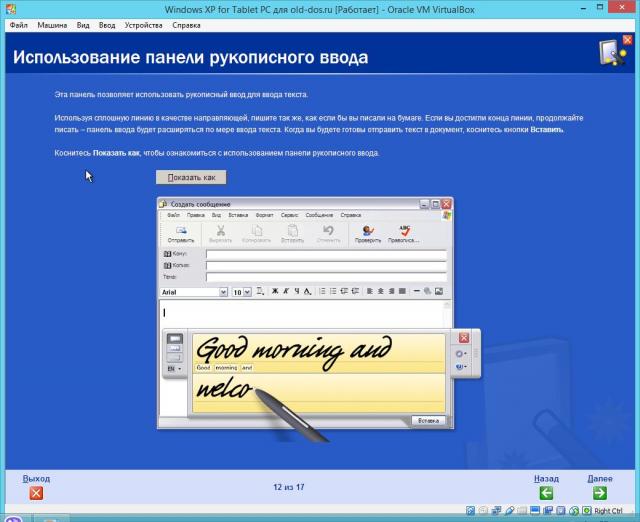Click the Отправить send icon in the message window
The width and height of the screenshot is (640, 522).
coord(181,231)
